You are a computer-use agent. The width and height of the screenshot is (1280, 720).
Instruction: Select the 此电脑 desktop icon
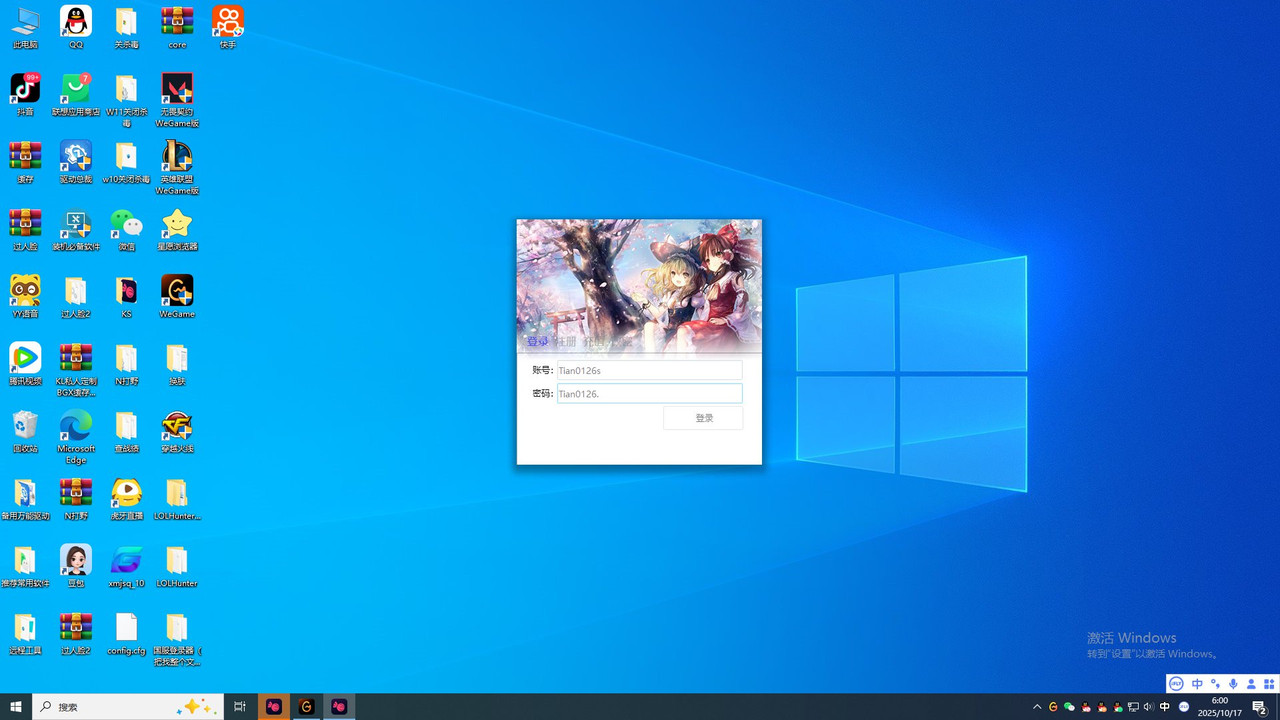tap(25, 27)
